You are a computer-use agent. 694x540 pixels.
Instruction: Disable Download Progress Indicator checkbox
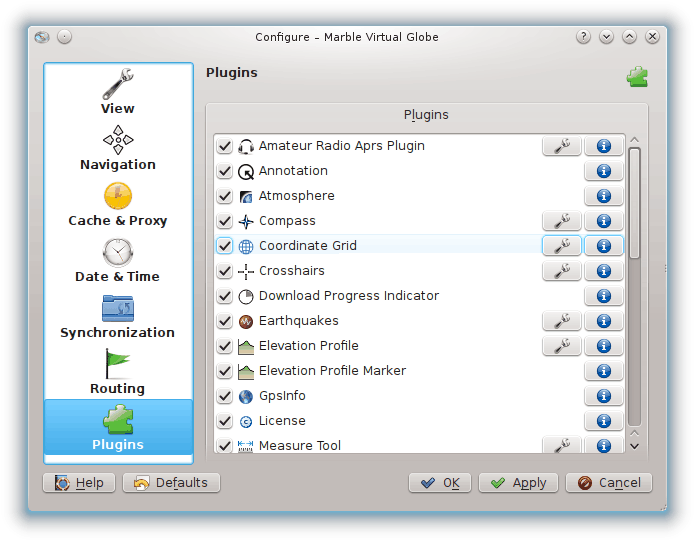pyautogui.click(x=225, y=296)
